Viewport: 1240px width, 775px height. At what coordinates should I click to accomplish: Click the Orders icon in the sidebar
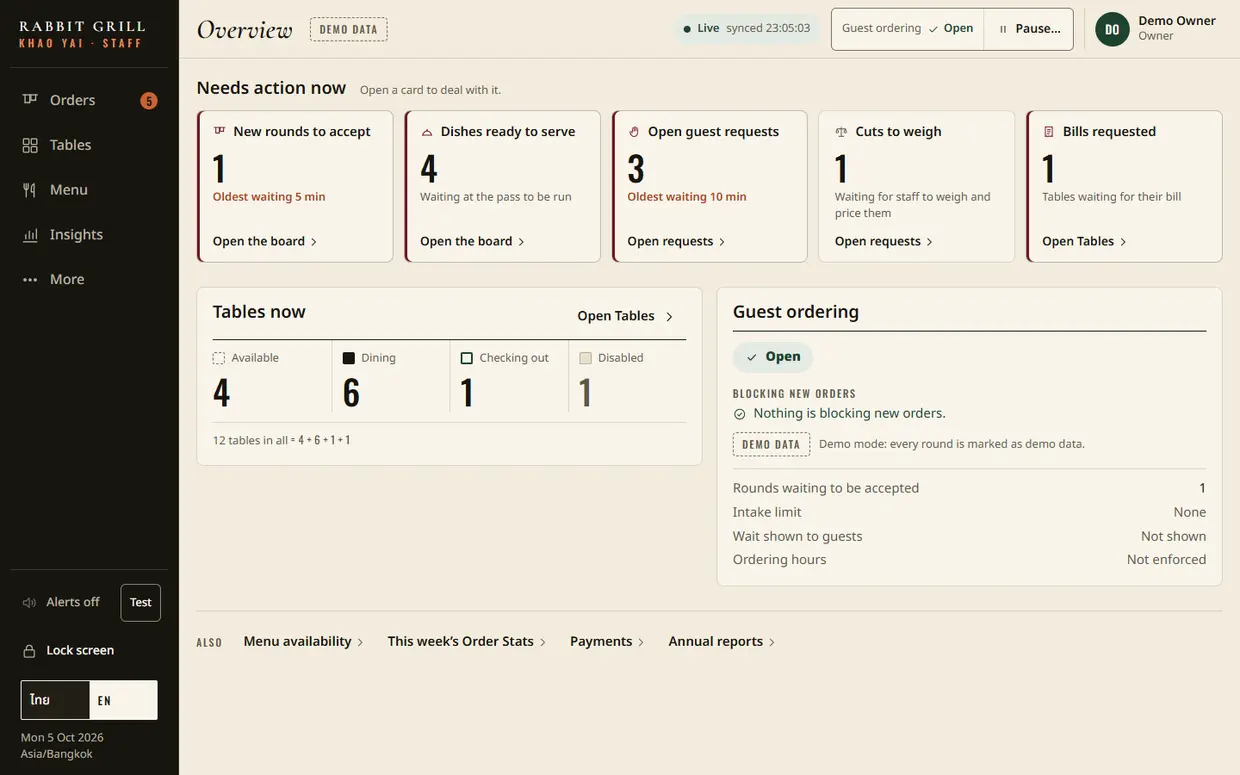[30, 100]
